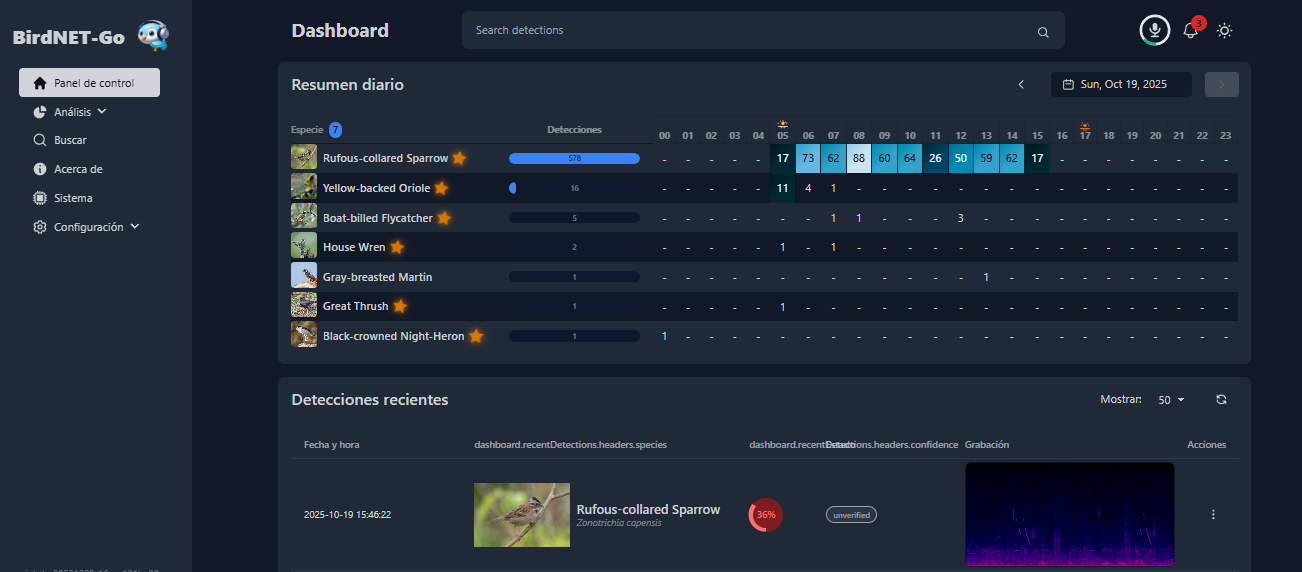Go to previous day using left arrow

click(1021, 85)
